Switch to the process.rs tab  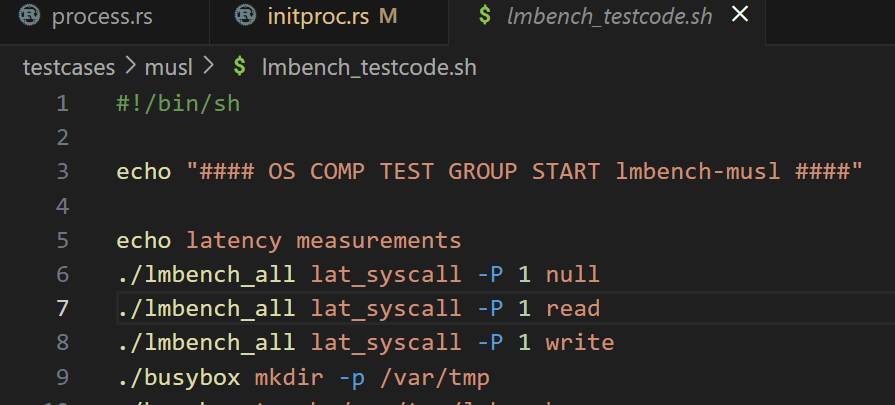98,16
